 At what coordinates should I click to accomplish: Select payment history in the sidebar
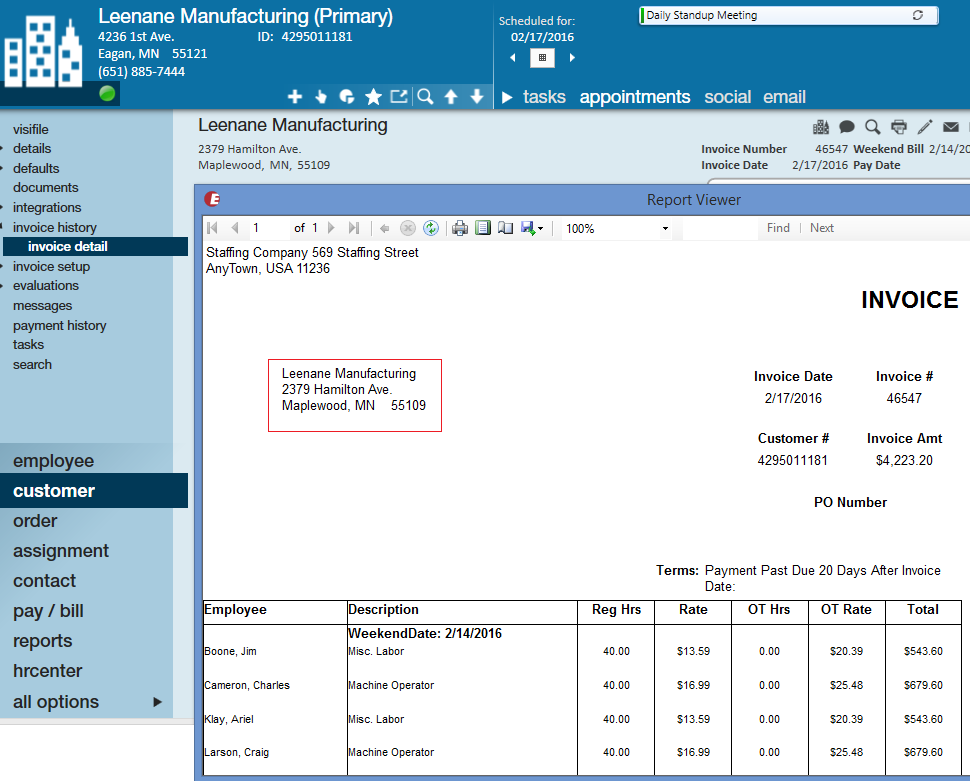tap(59, 325)
